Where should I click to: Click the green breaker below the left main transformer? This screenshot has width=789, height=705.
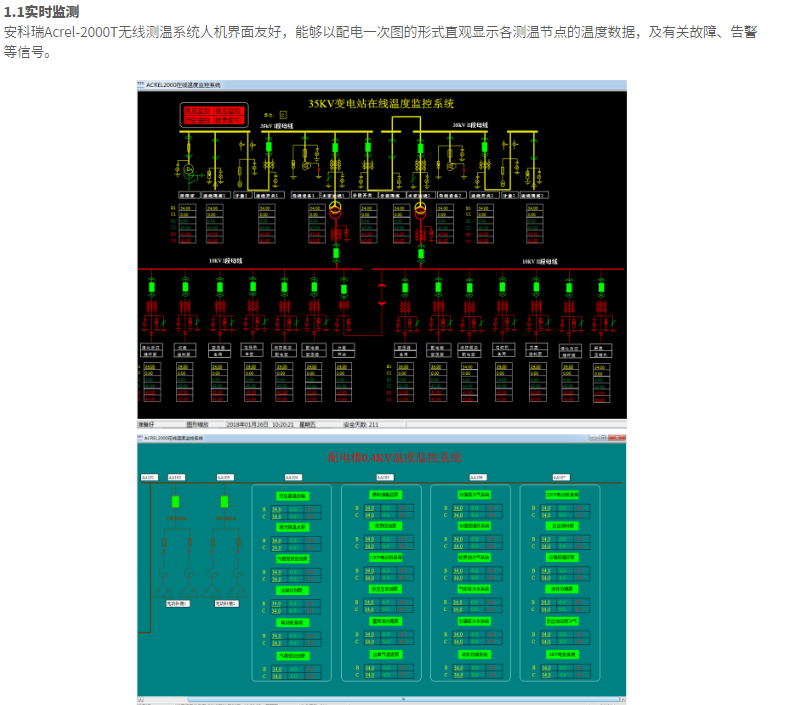[336, 254]
